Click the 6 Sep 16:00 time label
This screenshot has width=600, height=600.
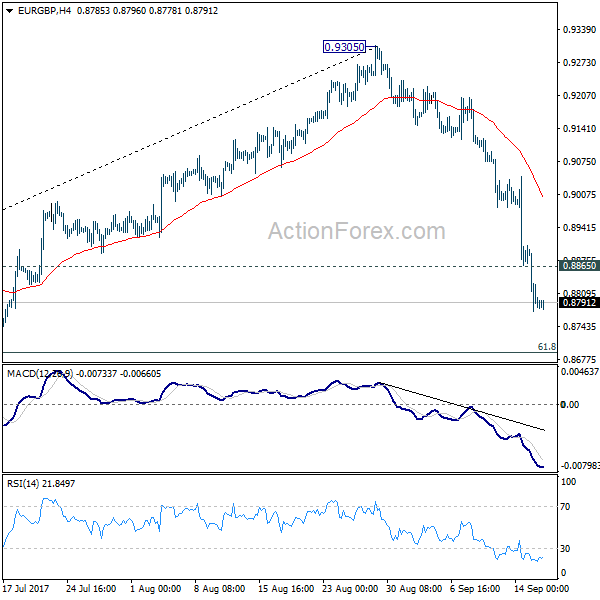click(x=476, y=589)
